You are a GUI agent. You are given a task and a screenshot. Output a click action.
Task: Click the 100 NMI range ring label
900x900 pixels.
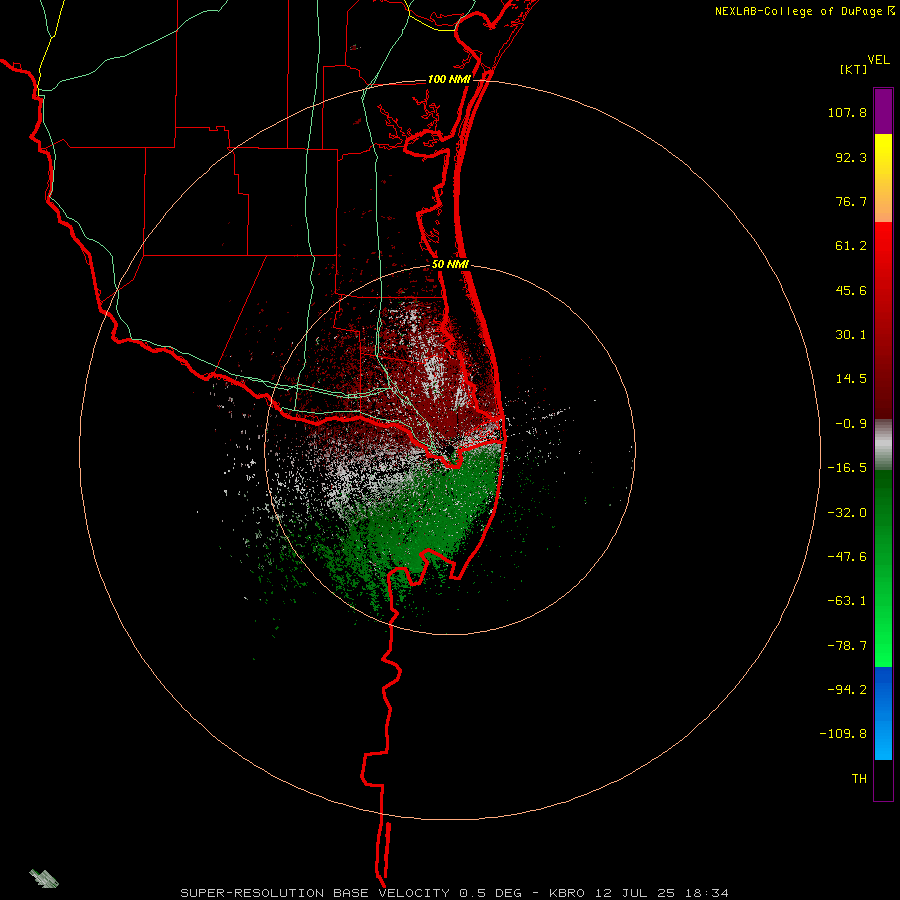(x=449, y=79)
